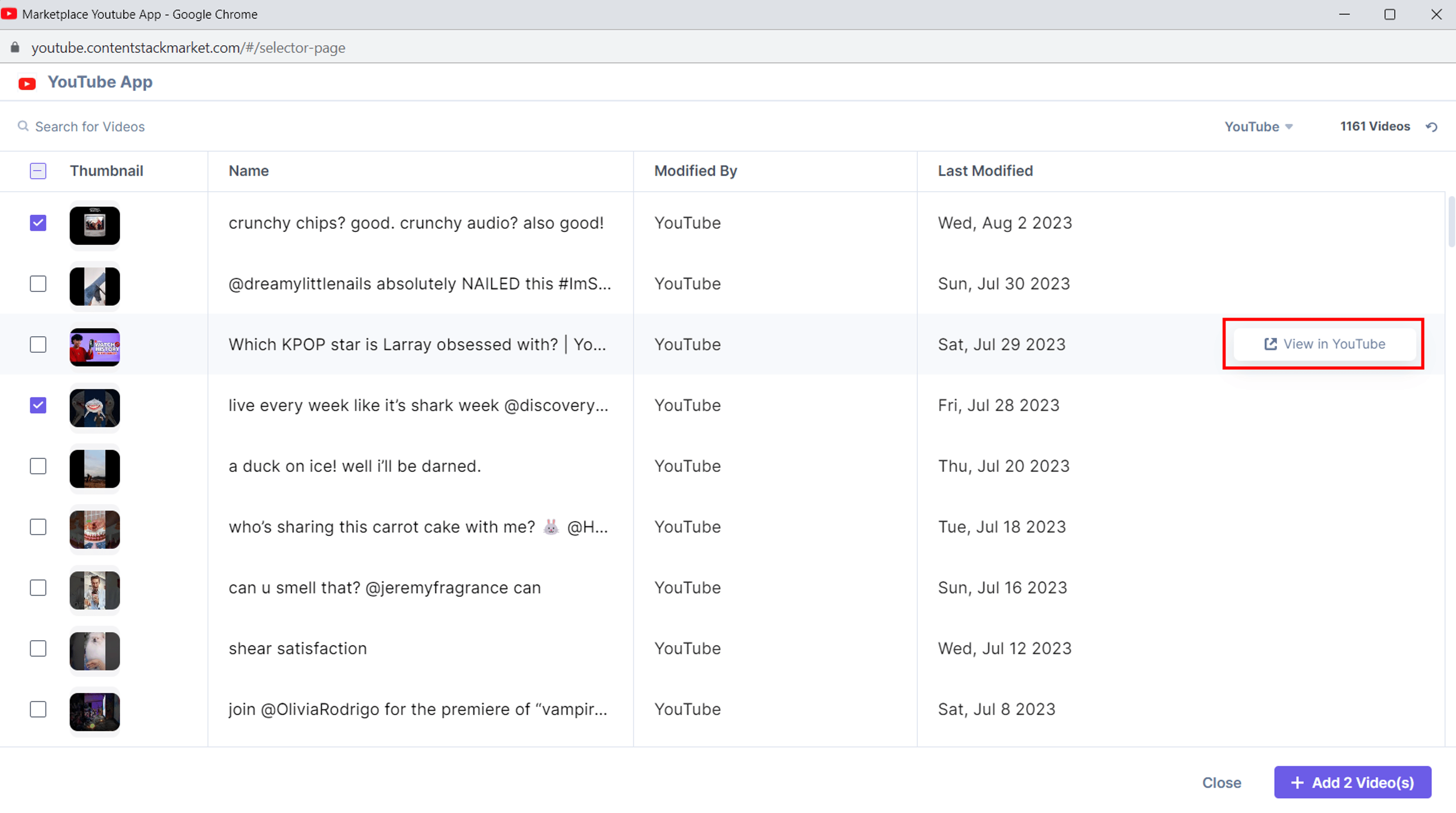Uncheck the shark week video checkbox
Image resolution: width=1456 pixels, height=813 pixels.
coord(38,405)
